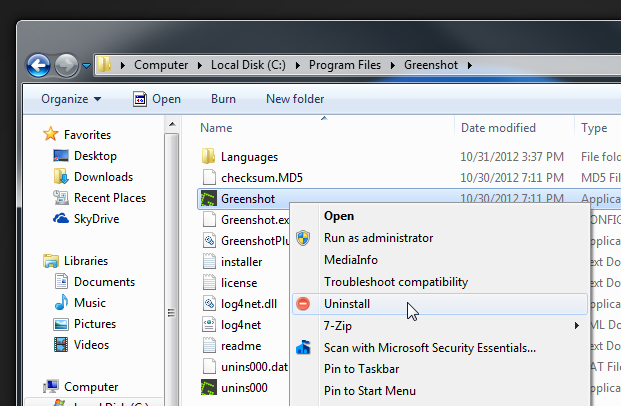The height and width of the screenshot is (406, 621).
Task: Click the Downloads folder icon
Action: point(61,177)
